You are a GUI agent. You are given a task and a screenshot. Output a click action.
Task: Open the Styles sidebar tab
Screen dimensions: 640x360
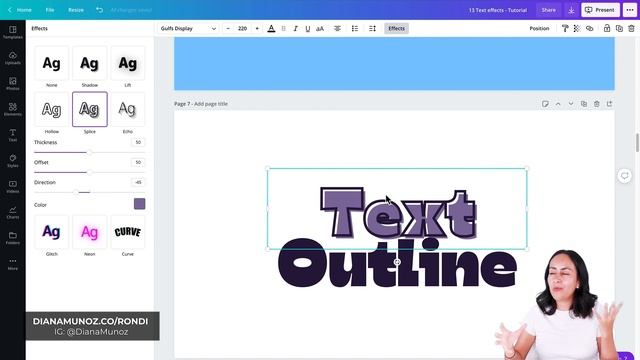point(13,161)
